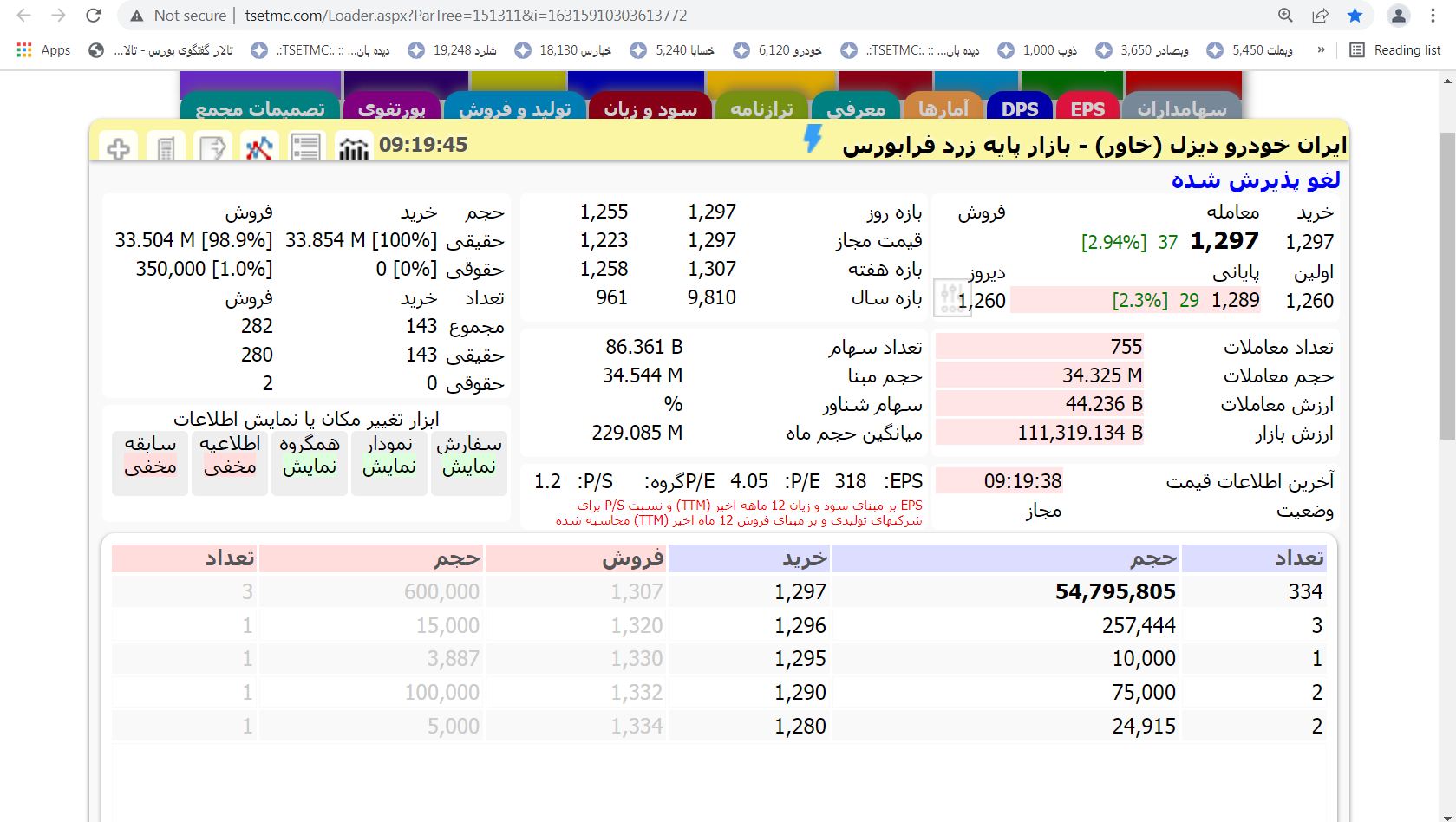Click buy order volume 24,915
Viewport: 1456px width, 822px height.
1144,727
